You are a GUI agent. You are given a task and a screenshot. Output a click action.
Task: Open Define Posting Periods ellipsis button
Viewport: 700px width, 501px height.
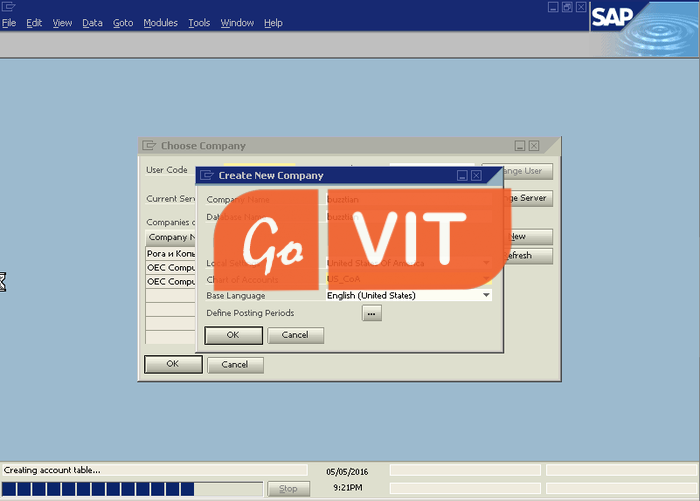click(x=371, y=313)
